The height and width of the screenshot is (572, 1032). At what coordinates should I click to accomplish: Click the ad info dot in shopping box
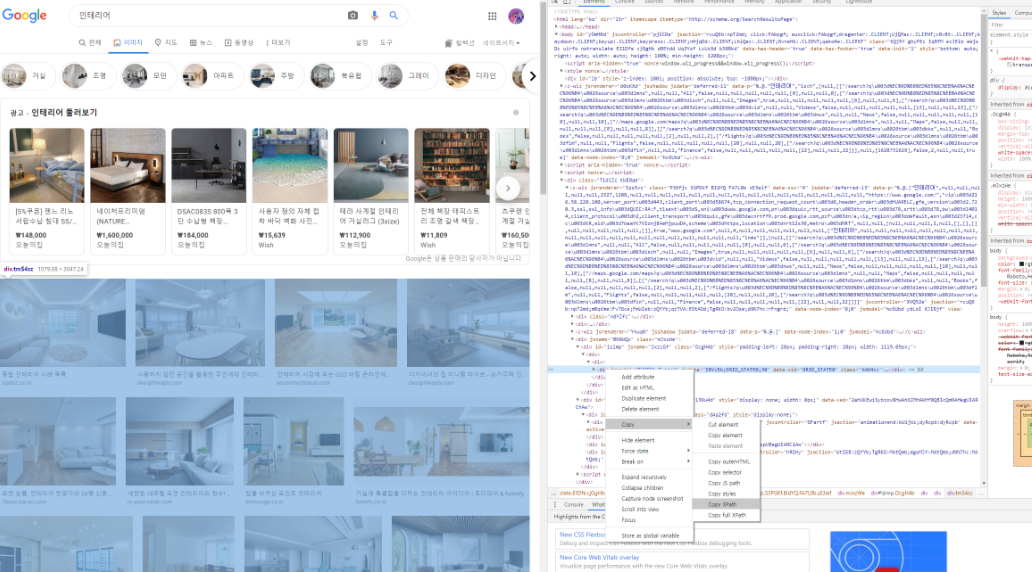(x=516, y=113)
